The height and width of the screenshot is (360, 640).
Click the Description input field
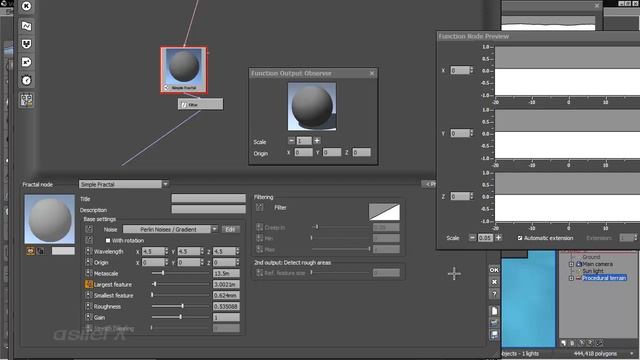(x=209, y=209)
